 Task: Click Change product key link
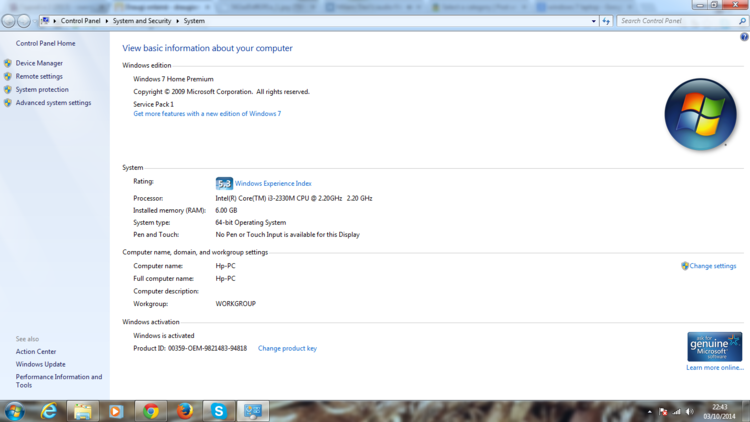[x=287, y=348]
